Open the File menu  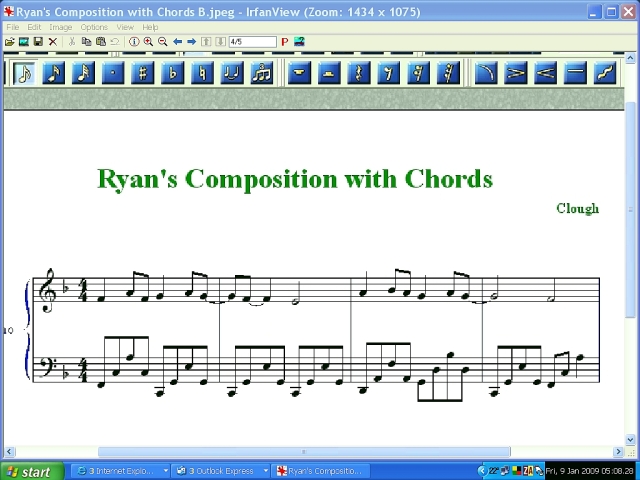pyautogui.click(x=13, y=27)
